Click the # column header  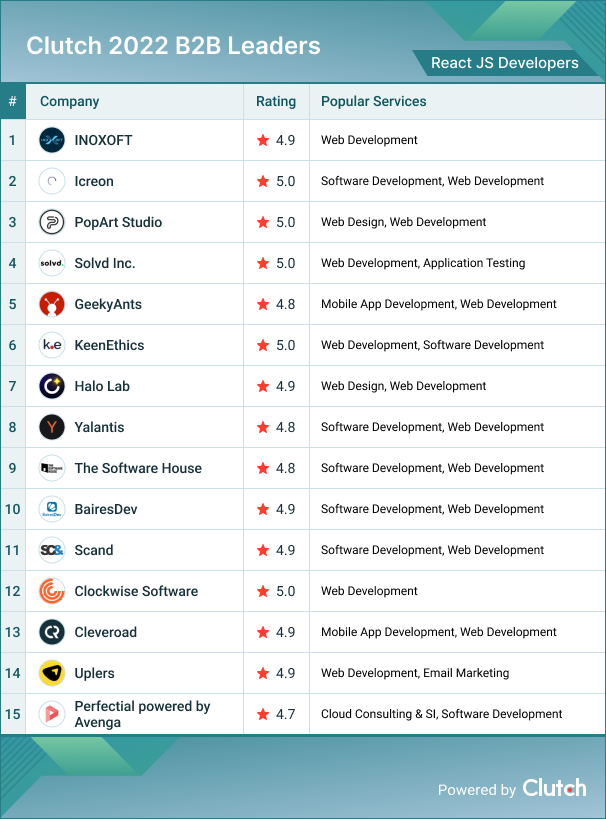click(13, 101)
